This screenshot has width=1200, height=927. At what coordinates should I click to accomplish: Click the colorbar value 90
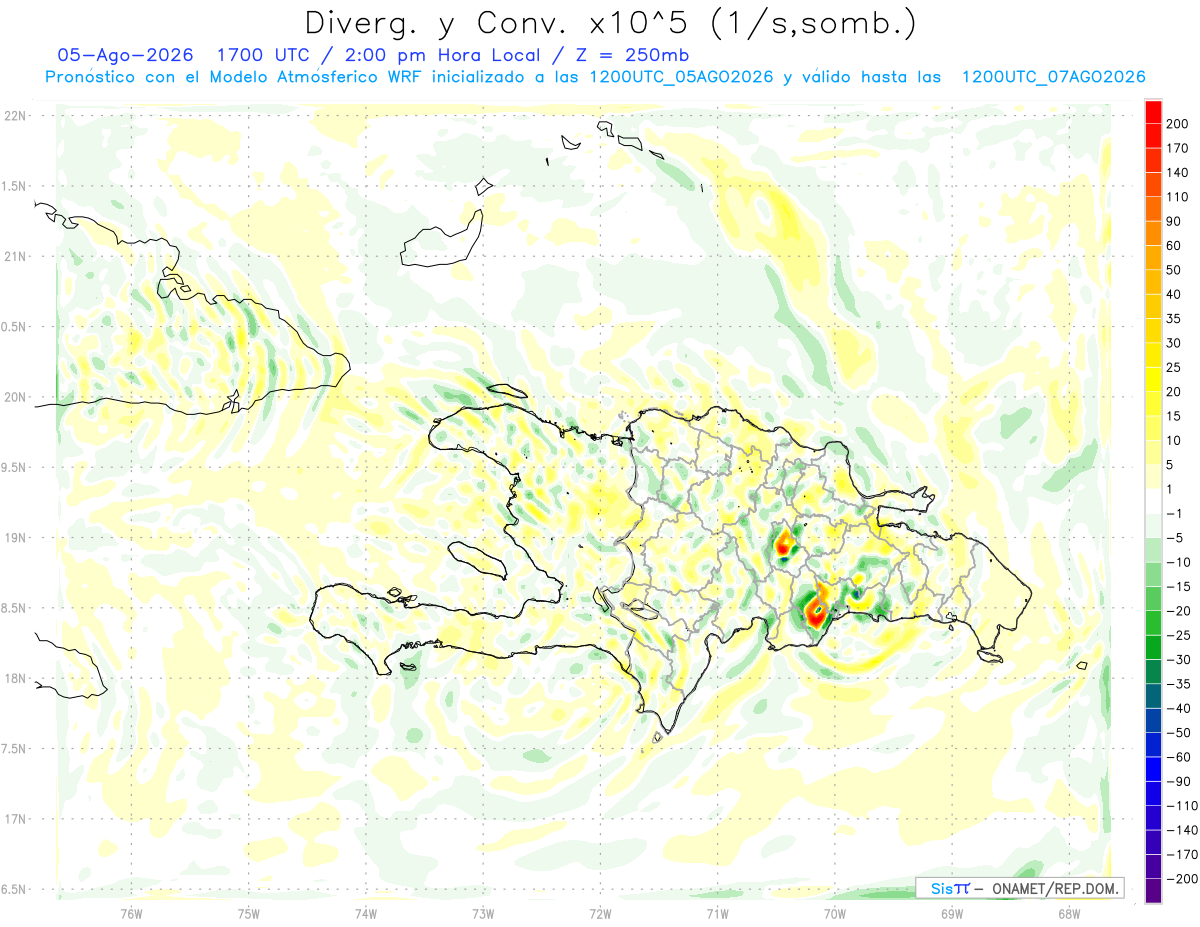point(1174,221)
